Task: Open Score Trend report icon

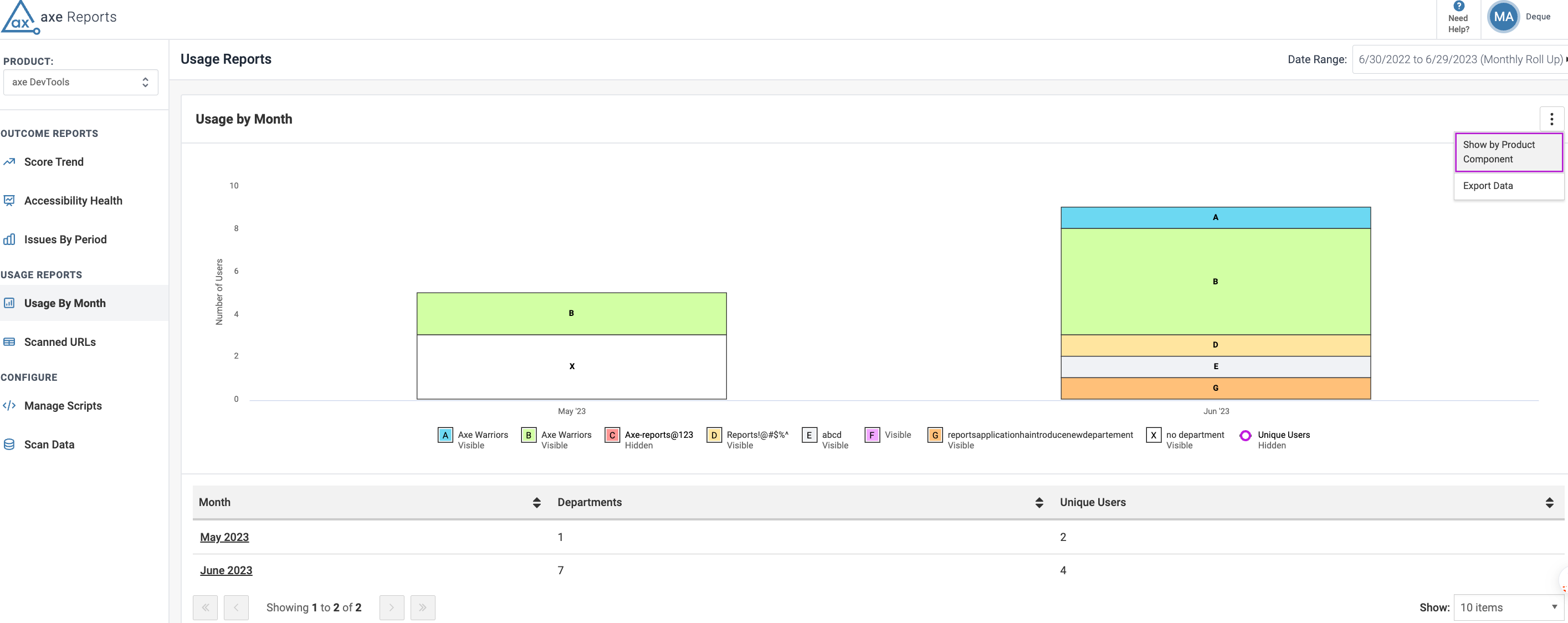Action: click(9, 162)
